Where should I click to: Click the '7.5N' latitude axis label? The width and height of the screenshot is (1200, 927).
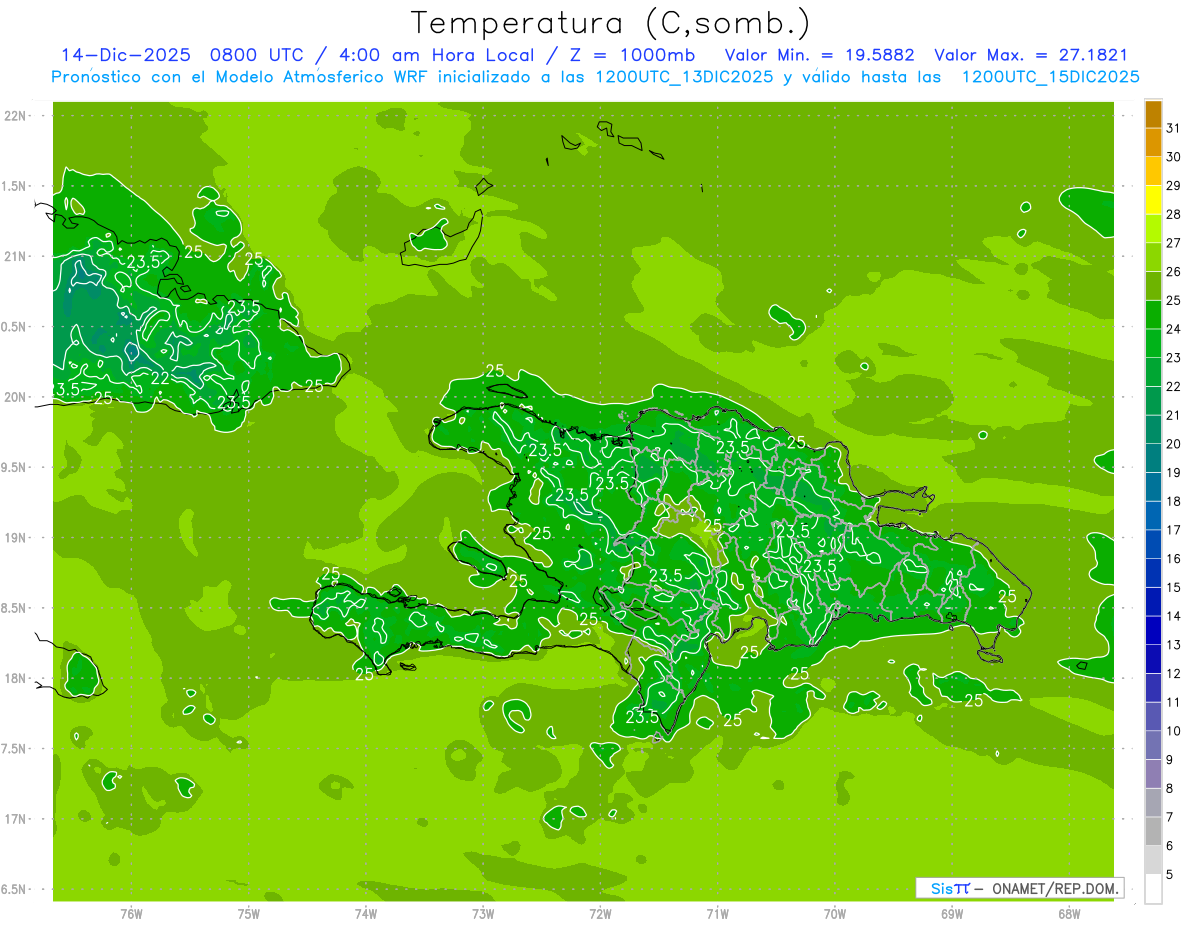click(x=15, y=749)
